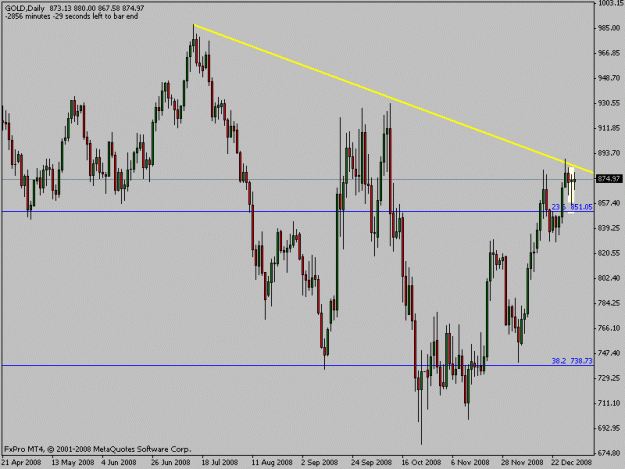Click the 16 Oct 2008 date label
Screen dimensions: 625x469
point(421,462)
